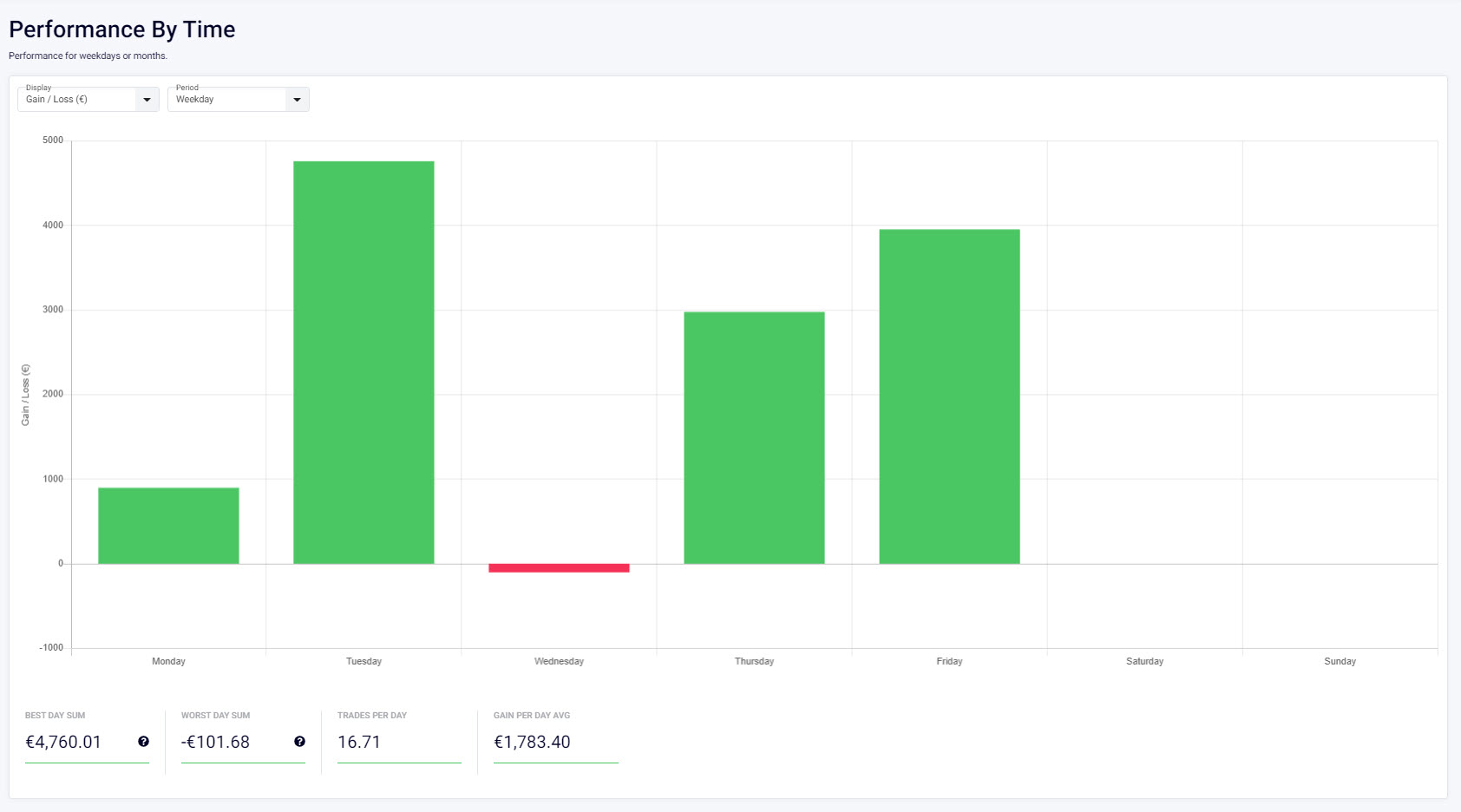Viewport: 1461px width, 812px height.
Task: Open the Display dropdown arrow
Action: tap(147, 100)
